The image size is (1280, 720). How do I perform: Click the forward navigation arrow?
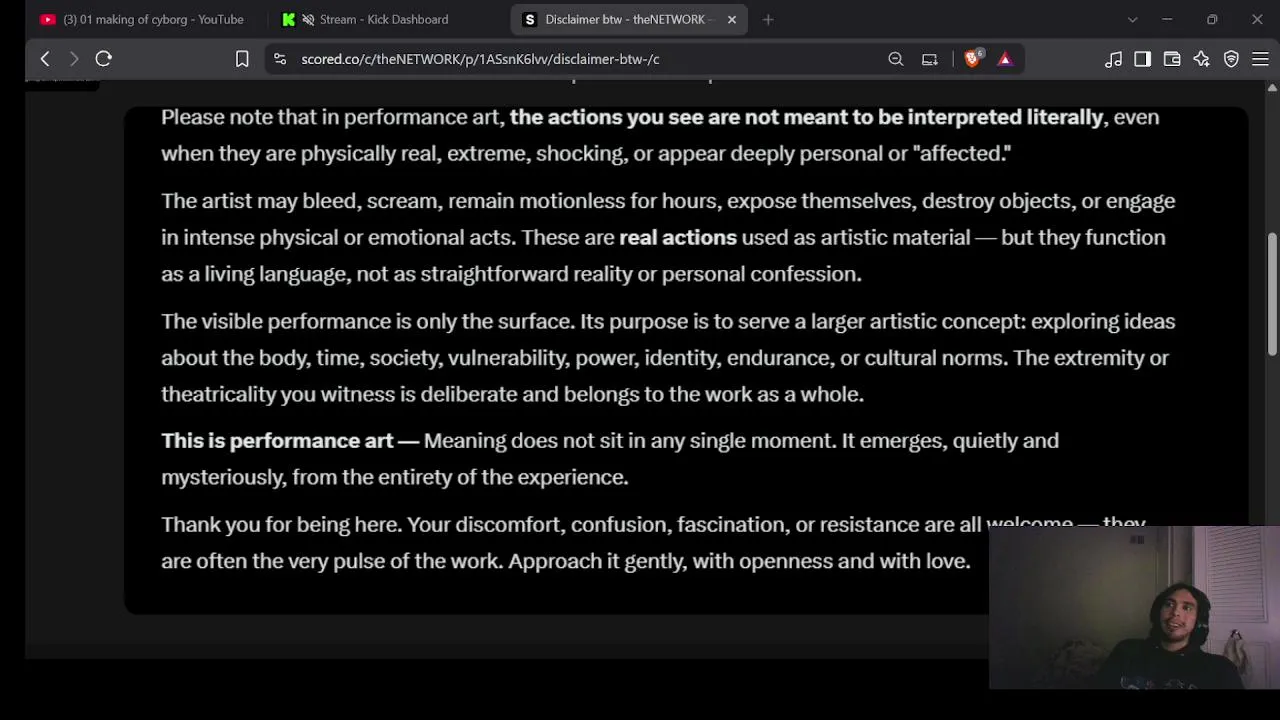click(x=74, y=59)
